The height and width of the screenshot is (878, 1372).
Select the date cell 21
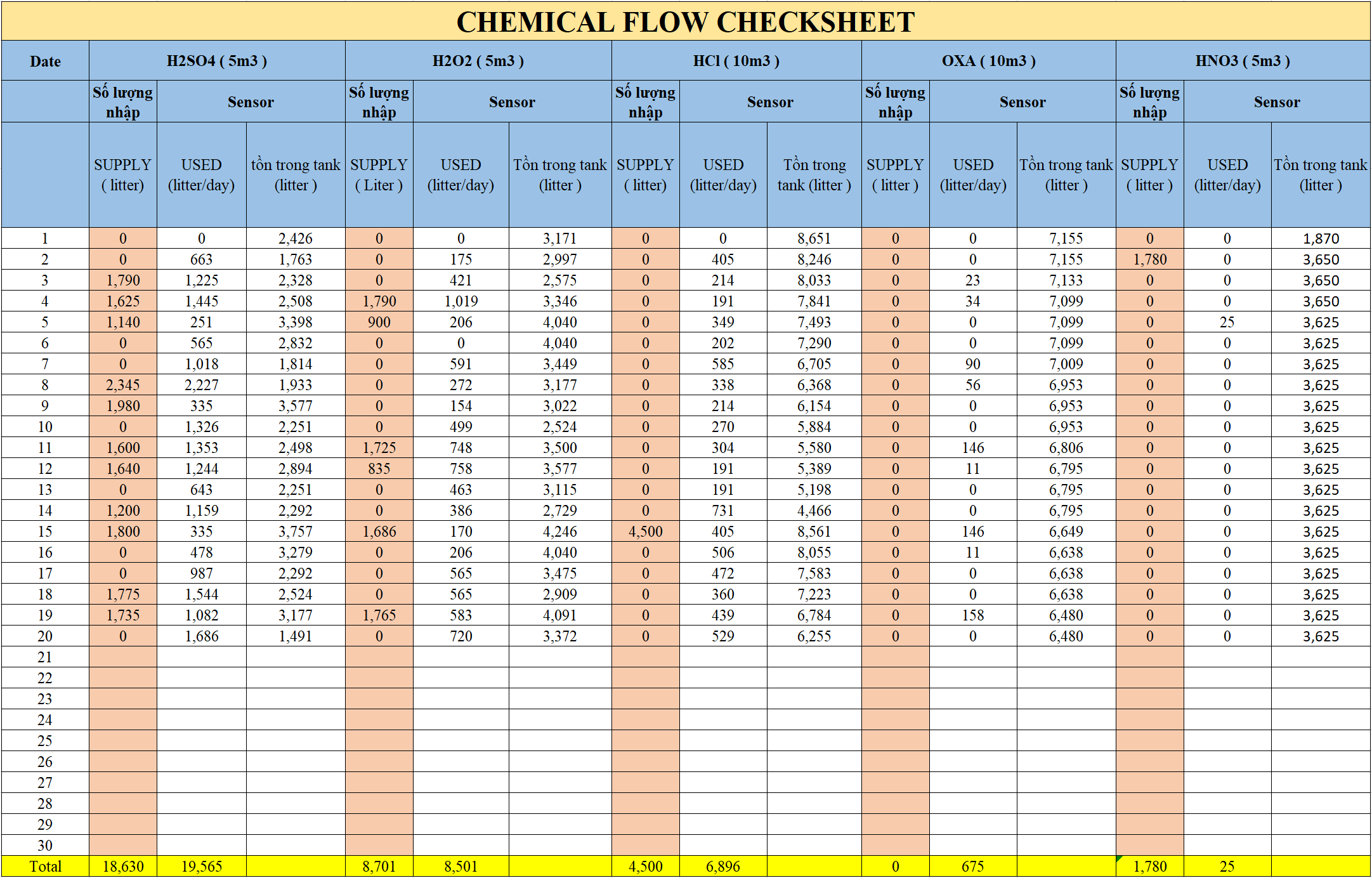(x=45, y=657)
